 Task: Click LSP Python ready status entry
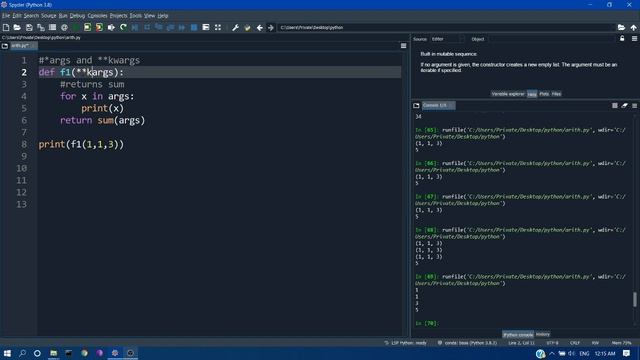[x=405, y=343]
